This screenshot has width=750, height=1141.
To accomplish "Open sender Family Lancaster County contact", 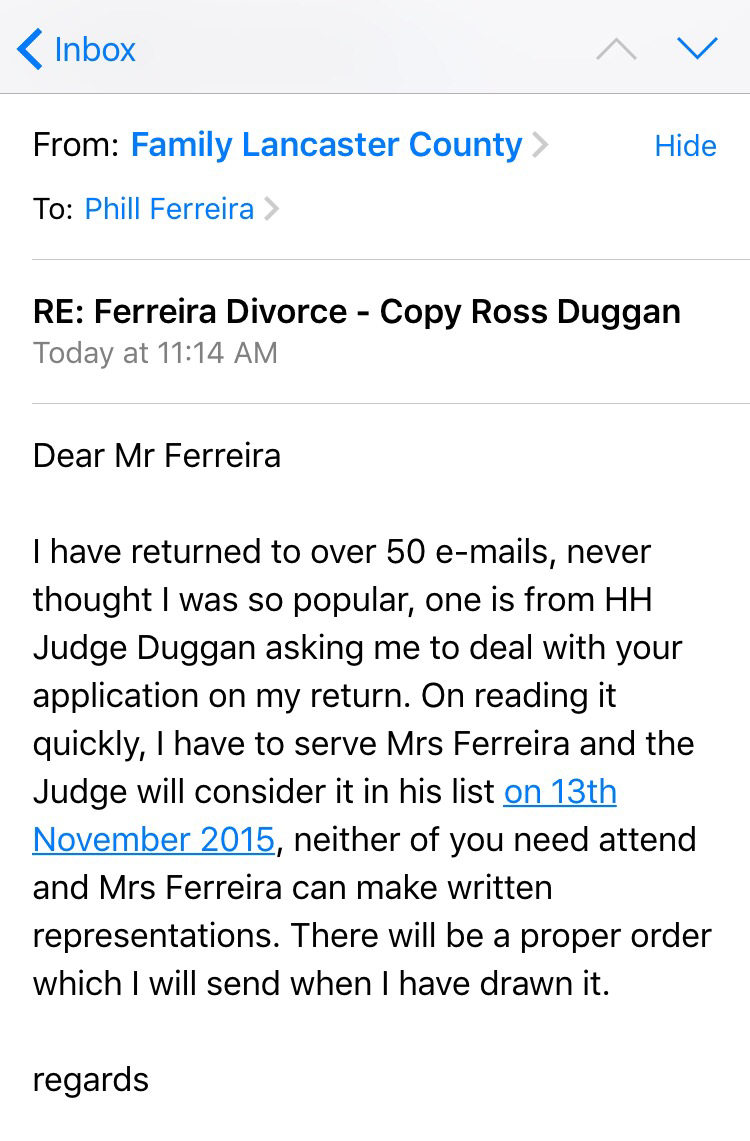I will pos(326,145).
